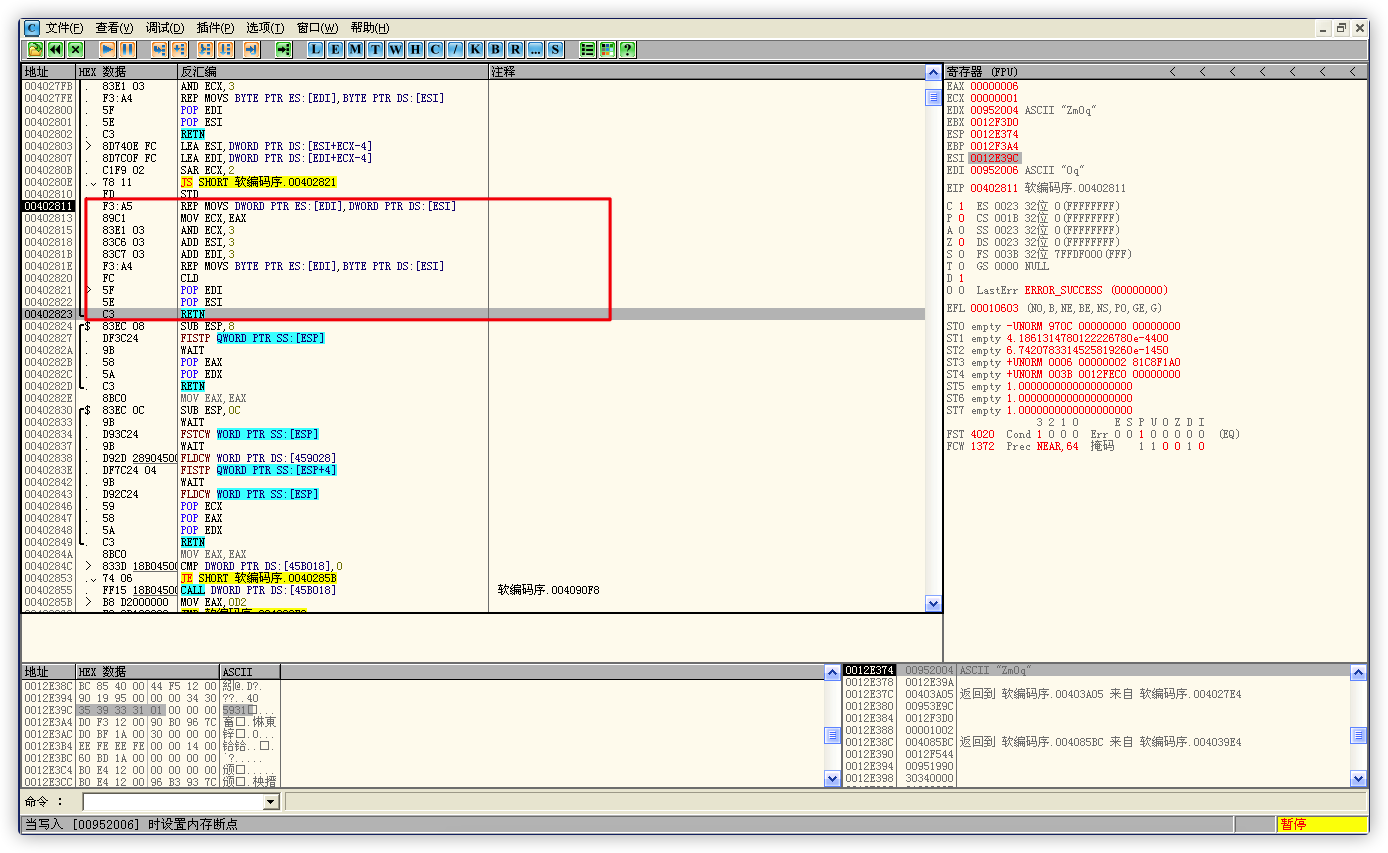Click inside the 命令 command input field
Image resolution: width=1388 pixels, height=853 pixels.
172,802
